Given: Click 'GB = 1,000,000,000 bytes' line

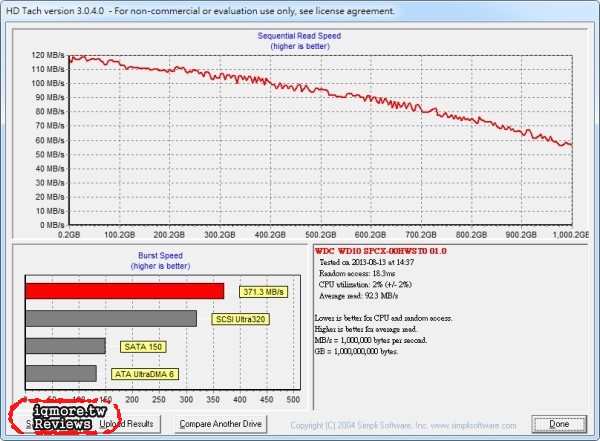Looking at the screenshot, I should coord(356,351).
